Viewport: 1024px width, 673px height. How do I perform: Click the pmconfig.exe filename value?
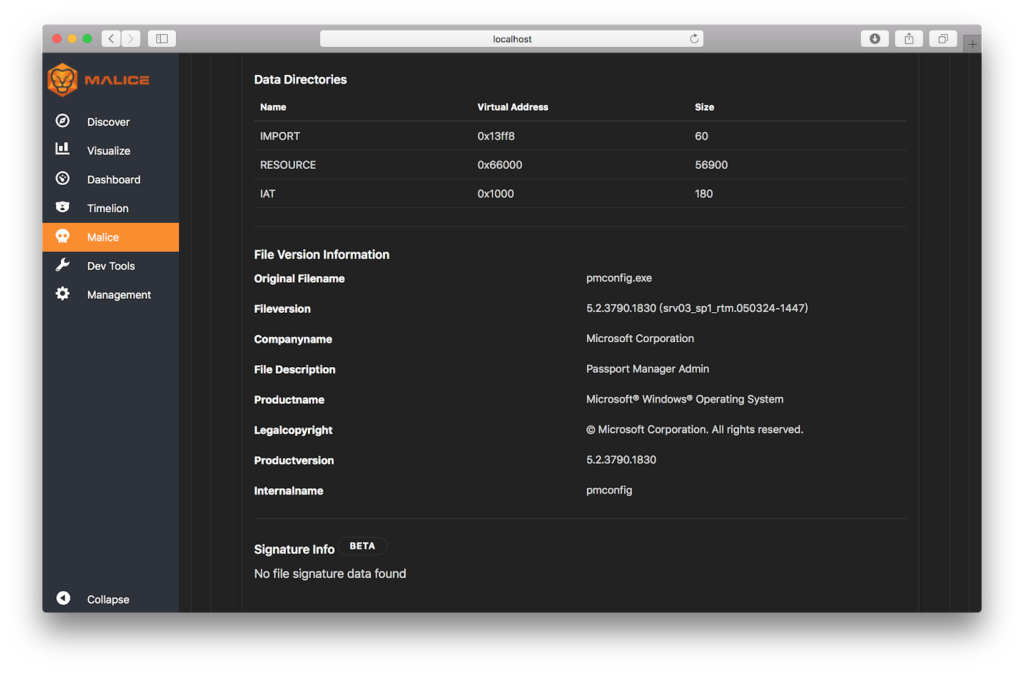tap(619, 277)
